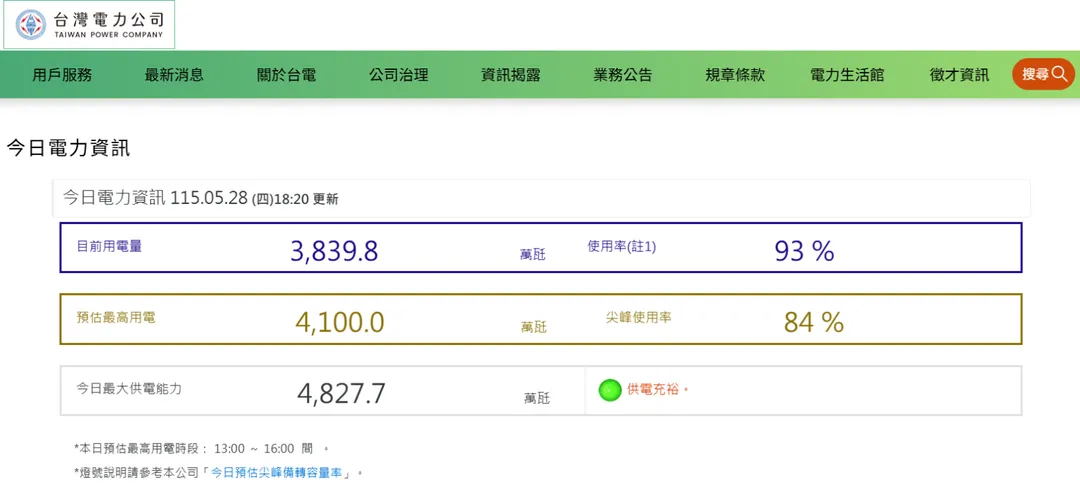Screen dimensions: 1080x493
Task: Open the 最新消息 menu
Action: click(x=174, y=75)
